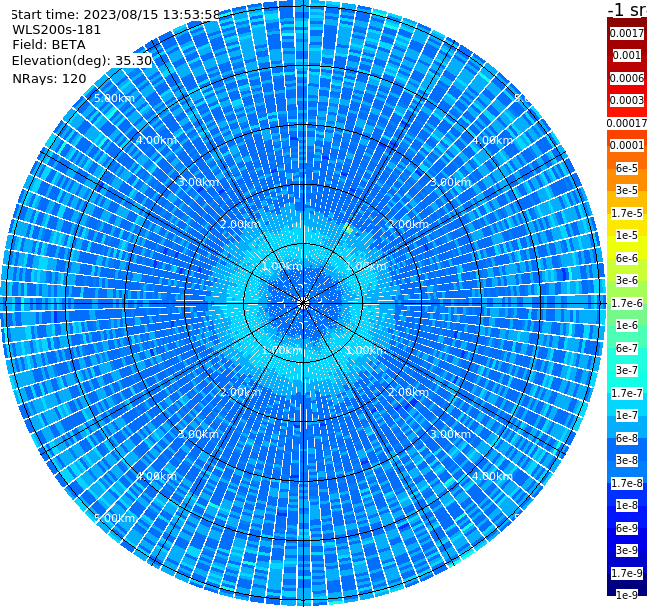Select the 2.00km range label, lower-right quadrant
The image size is (647, 607).
pyautogui.click(x=408, y=392)
